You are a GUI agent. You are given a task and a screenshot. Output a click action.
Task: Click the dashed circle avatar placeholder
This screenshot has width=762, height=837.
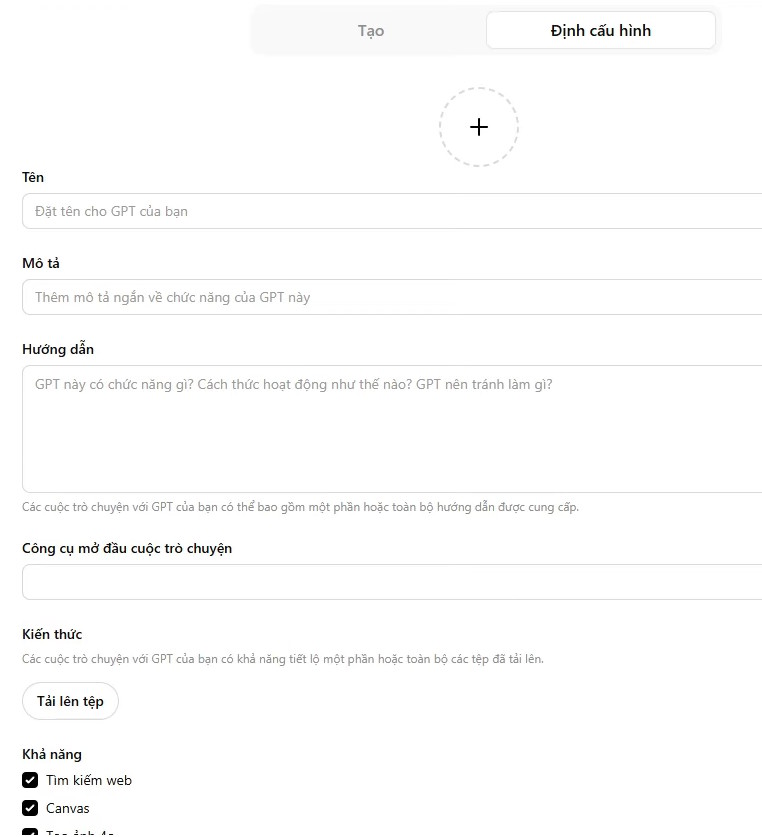(x=478, y=127)
